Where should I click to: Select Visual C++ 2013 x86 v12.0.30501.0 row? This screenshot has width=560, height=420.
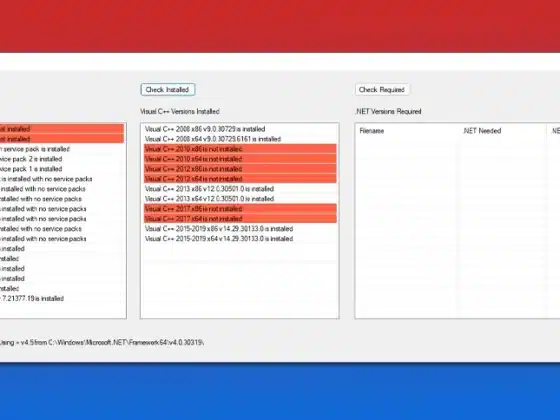click(240, 189)
